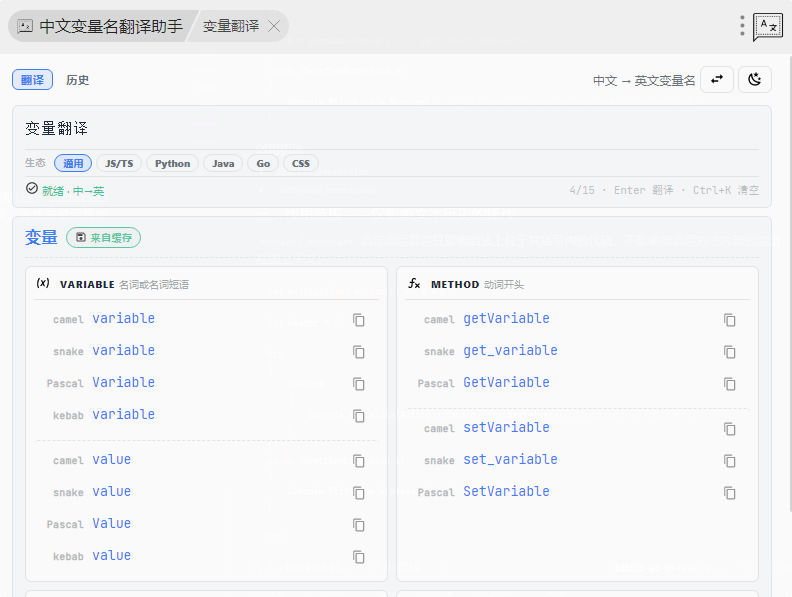Copy camel case 'value' result
792x597 pixels.
click(x=359, y=461)
